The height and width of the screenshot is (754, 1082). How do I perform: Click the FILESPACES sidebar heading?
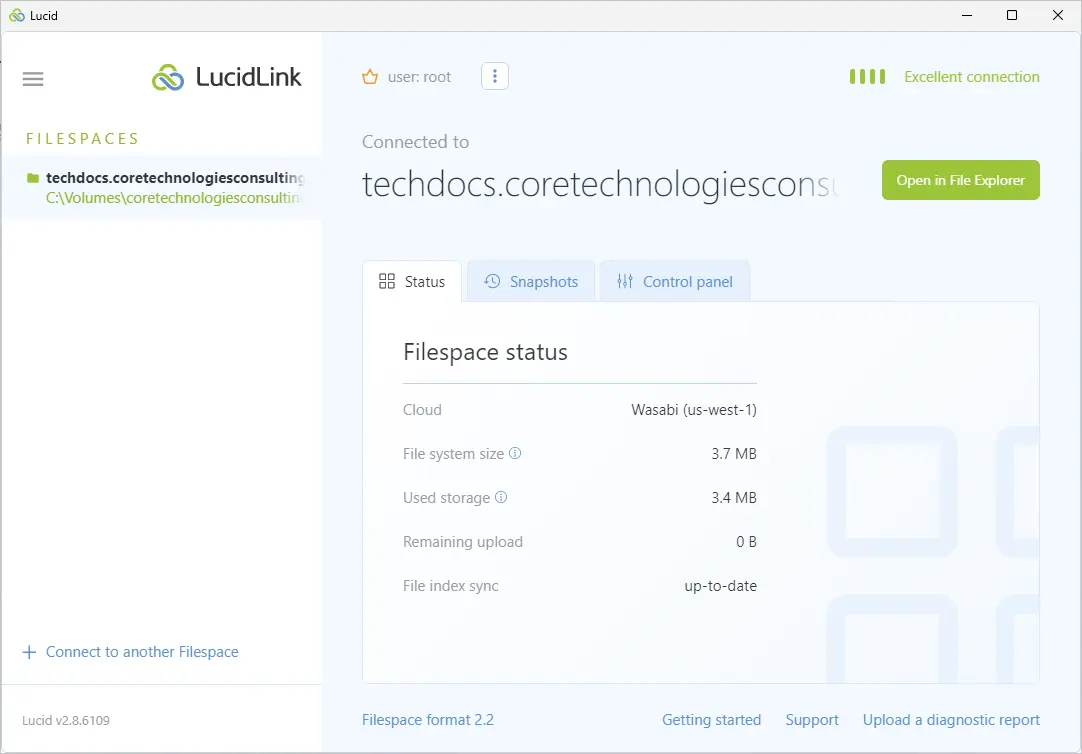pyautogui.click(x=83, y=139)
